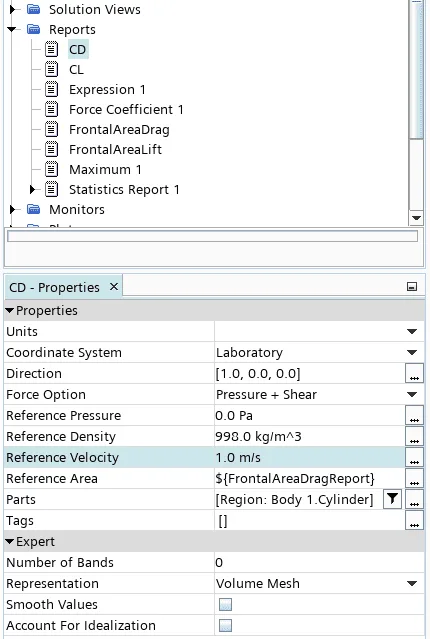The image size is (430, 639).
Task: Open the Reference Pressure ellipsis button
Action: coord(414,415)
